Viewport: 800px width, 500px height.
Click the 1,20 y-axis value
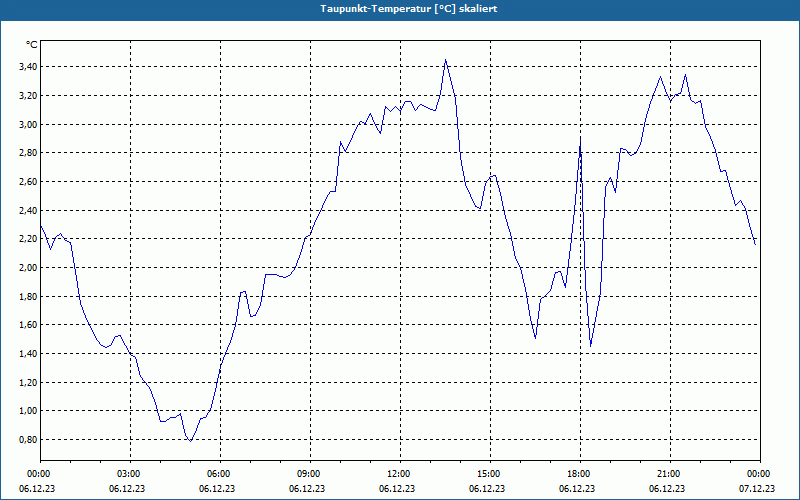(x=28, y=382)
